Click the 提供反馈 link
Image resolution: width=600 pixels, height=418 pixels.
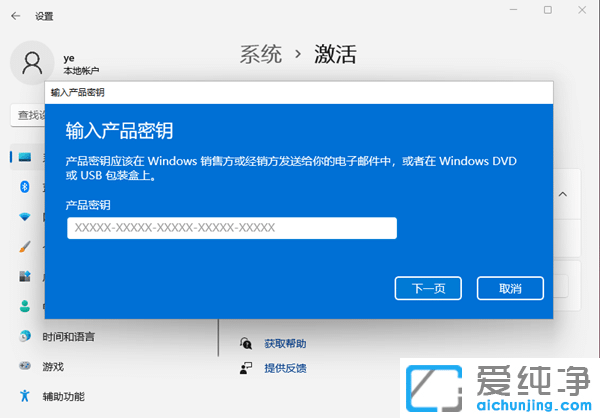[285, 368]
